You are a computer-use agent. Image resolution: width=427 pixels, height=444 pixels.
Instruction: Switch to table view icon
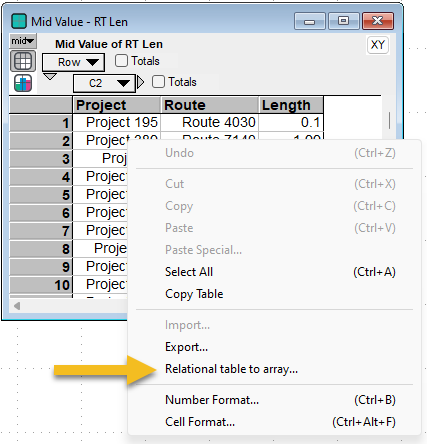[x=23, y=61]
